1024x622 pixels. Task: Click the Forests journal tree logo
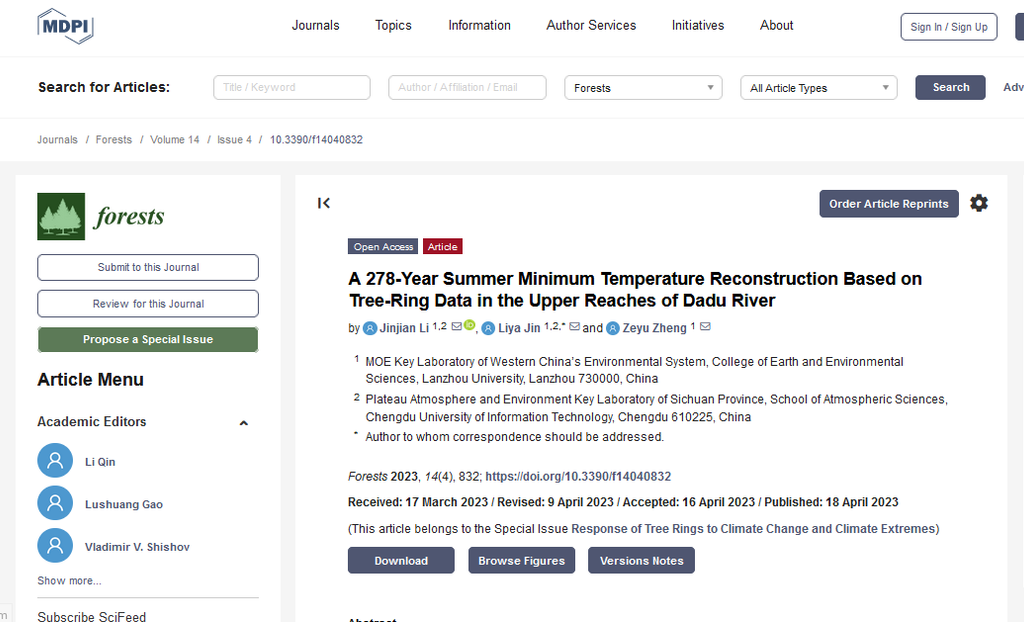coord(61,216)
